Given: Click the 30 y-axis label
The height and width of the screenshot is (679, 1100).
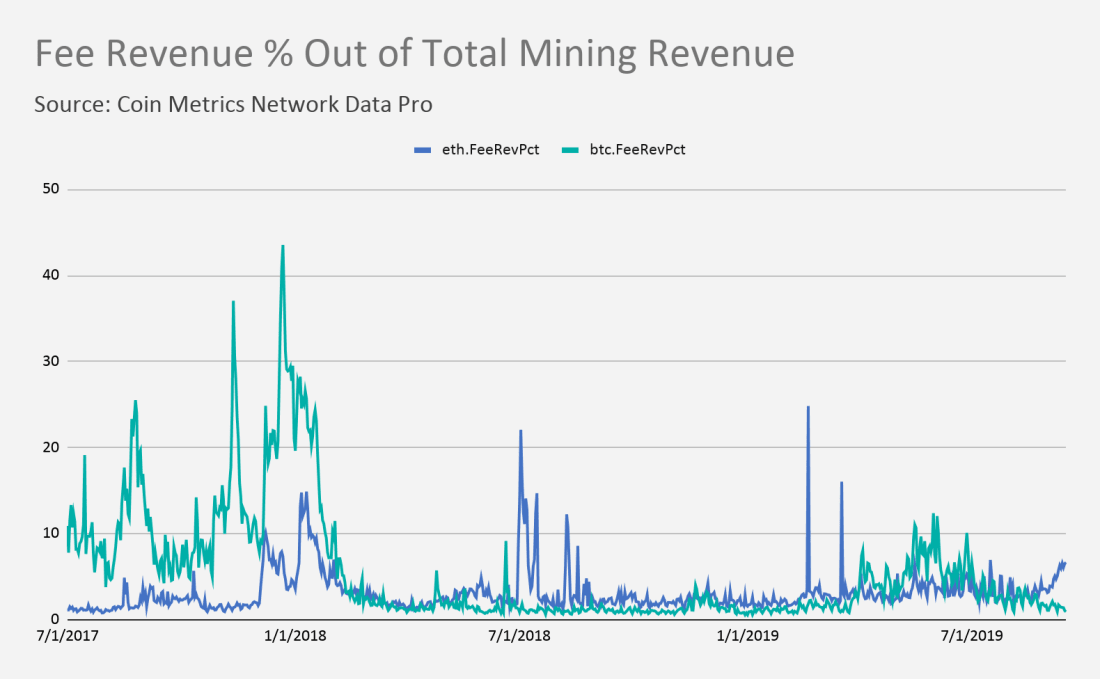Looking at the screenshot, I should (x=51, y=361).
